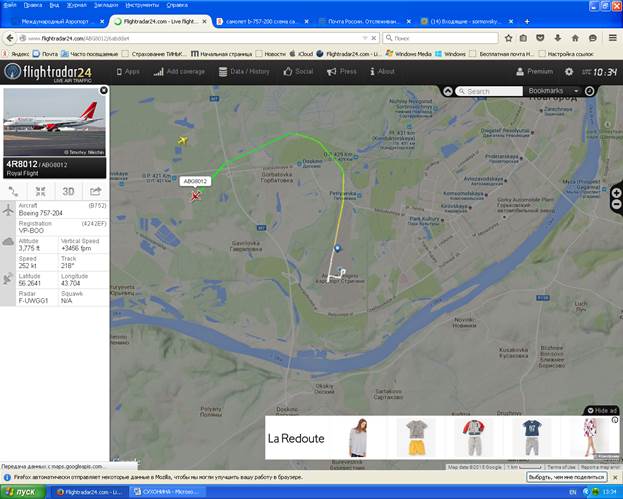Expand the Bookmarks dropdown on map

553,91
